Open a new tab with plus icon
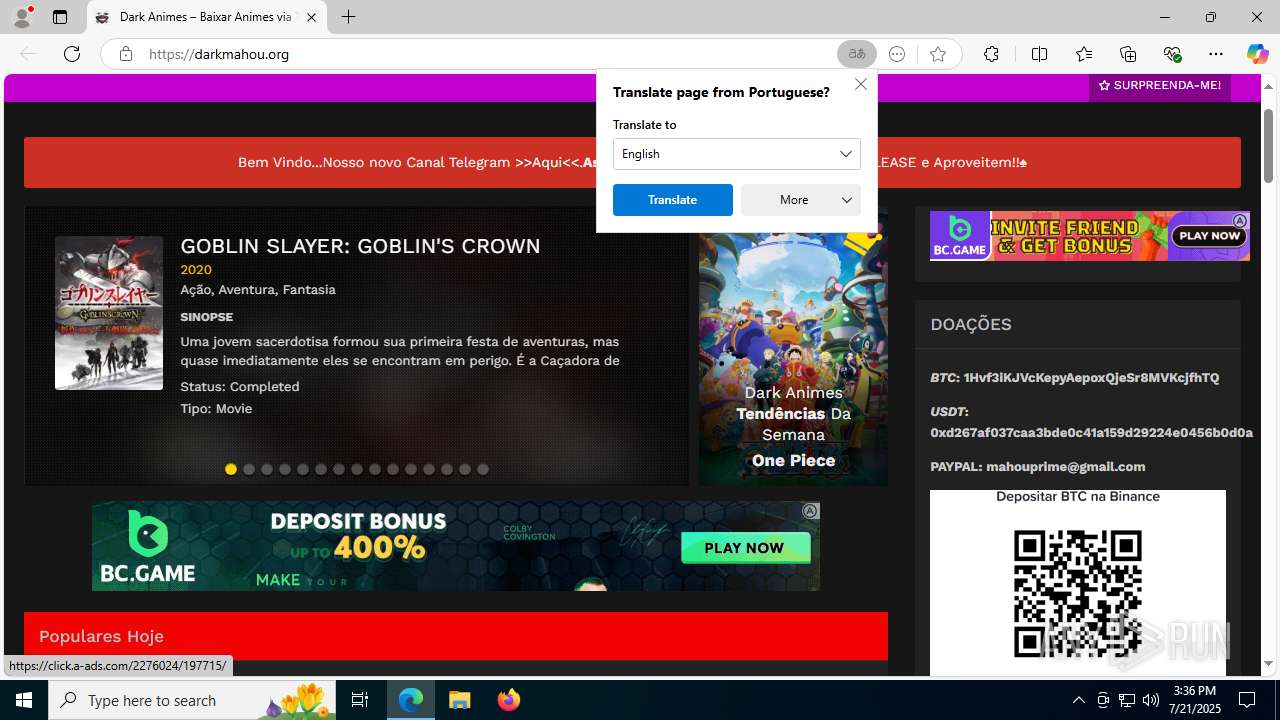 (x=348, y=17)
